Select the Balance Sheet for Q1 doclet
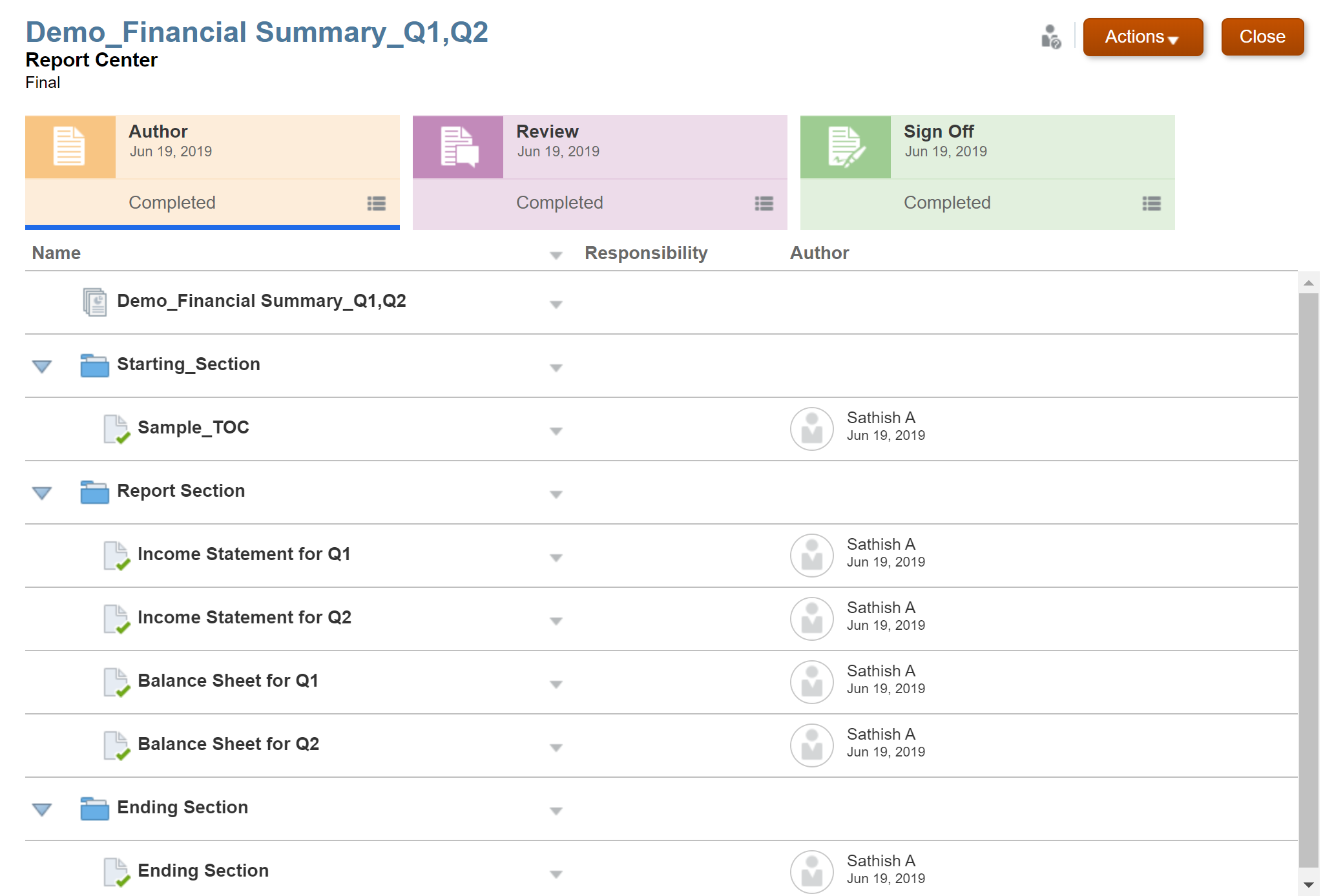1323x896 pixels. tap(228, 681)
